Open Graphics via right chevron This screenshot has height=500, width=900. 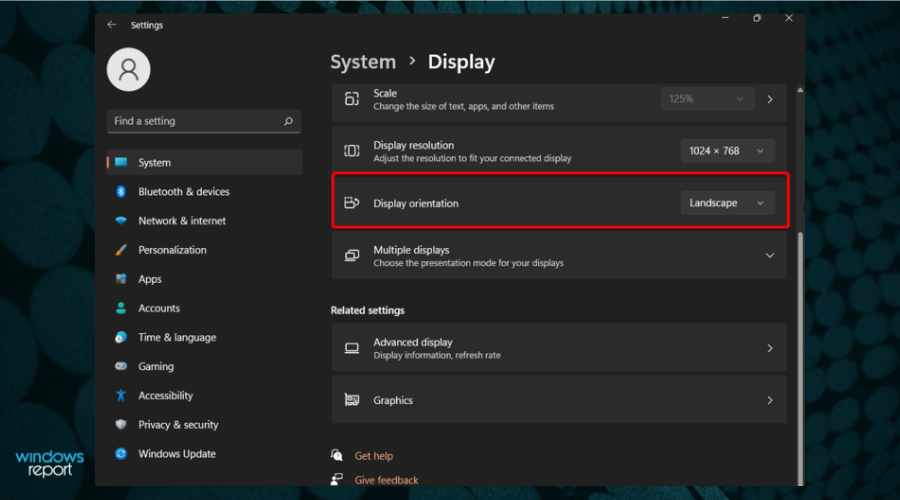770,400
